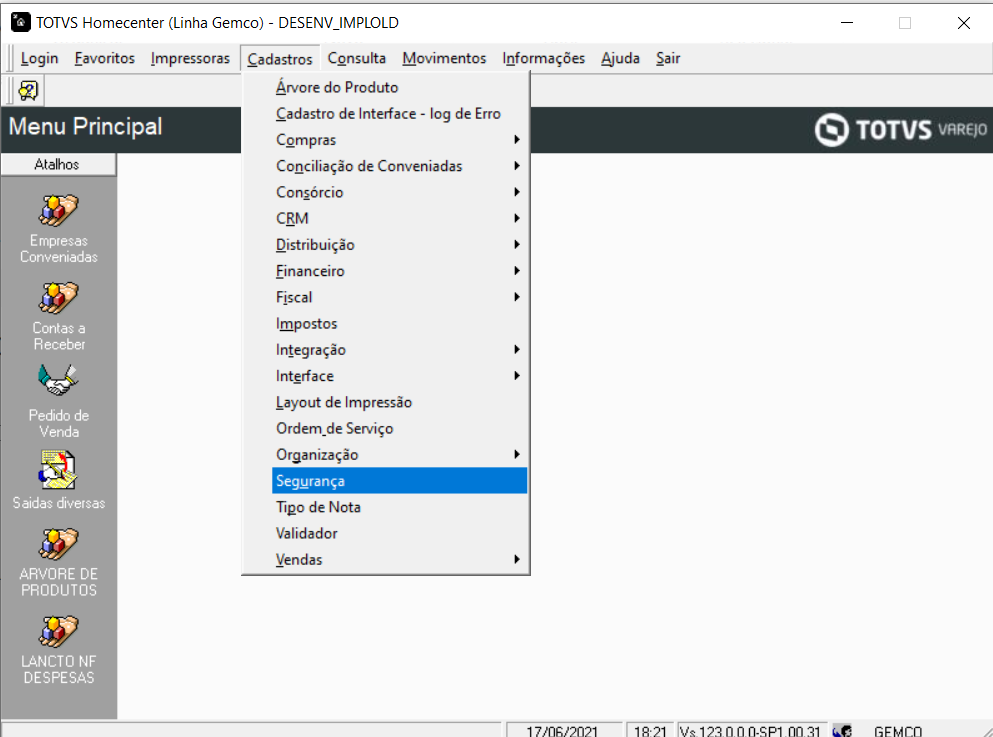Viewport: 993px width, 737px height.
Task: Select the Impostos menu entry
Action: [x=400, y=324]
